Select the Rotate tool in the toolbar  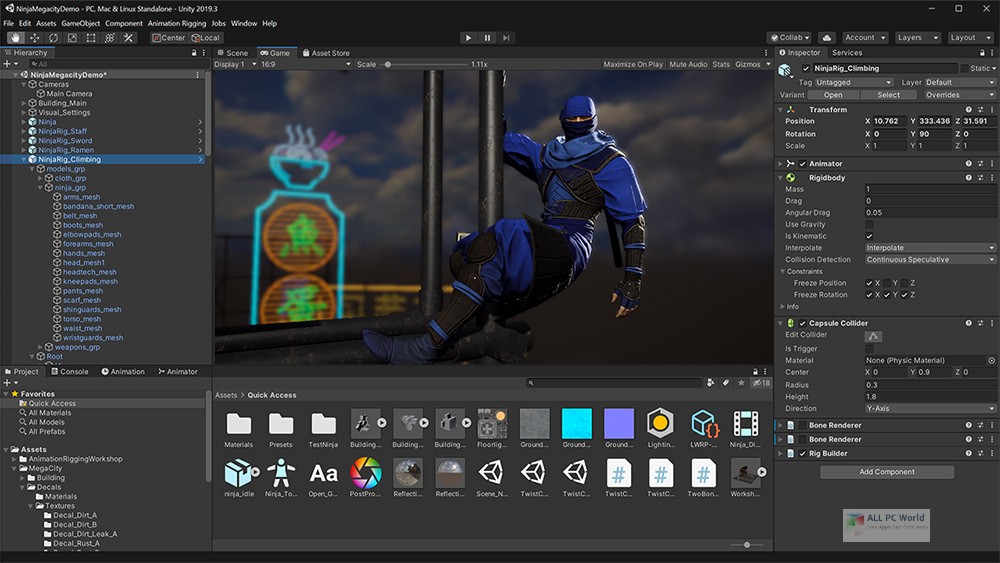54,38
